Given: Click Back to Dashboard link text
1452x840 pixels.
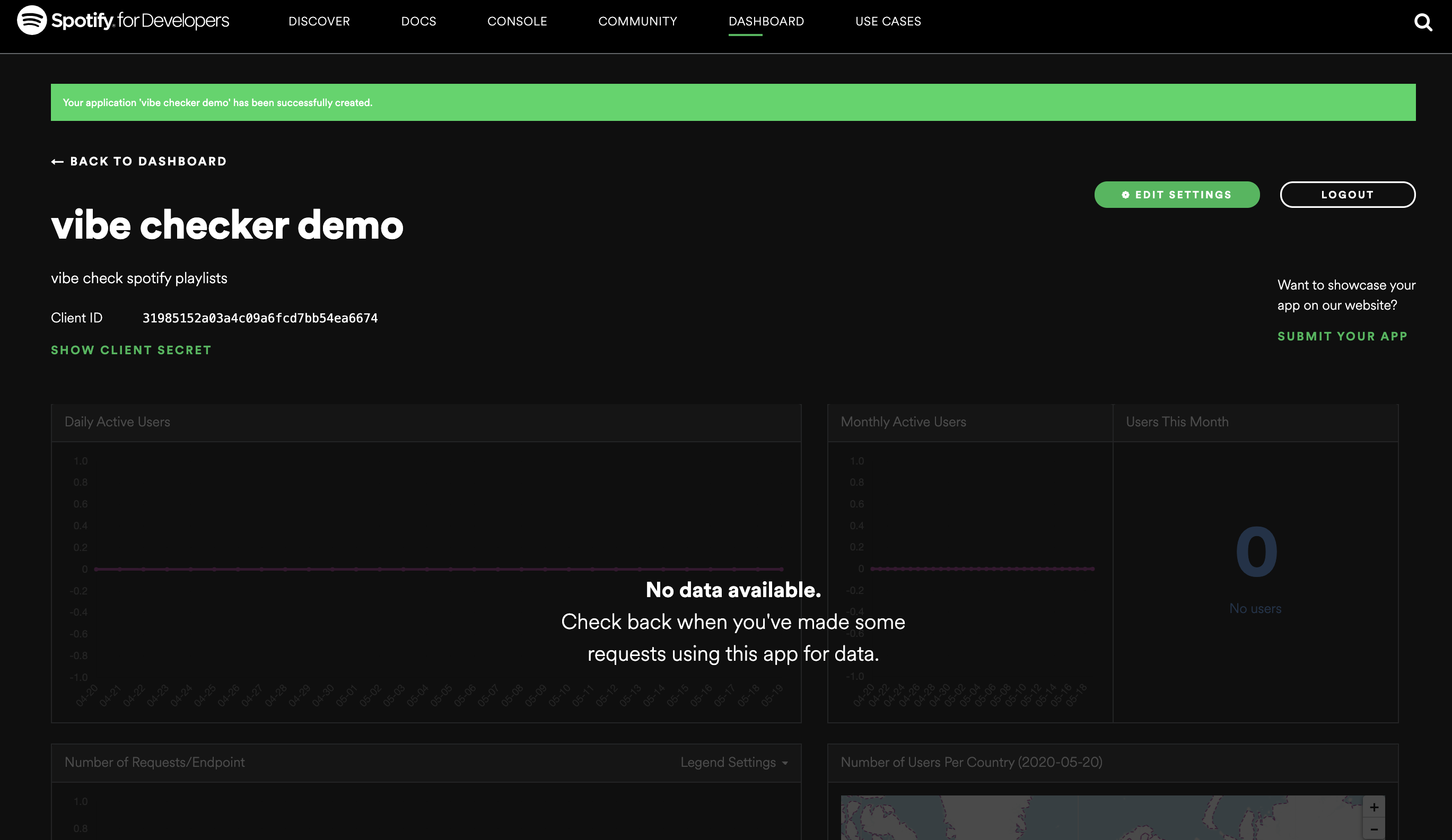Looking at the screenshot, I should tap(148, 162).
